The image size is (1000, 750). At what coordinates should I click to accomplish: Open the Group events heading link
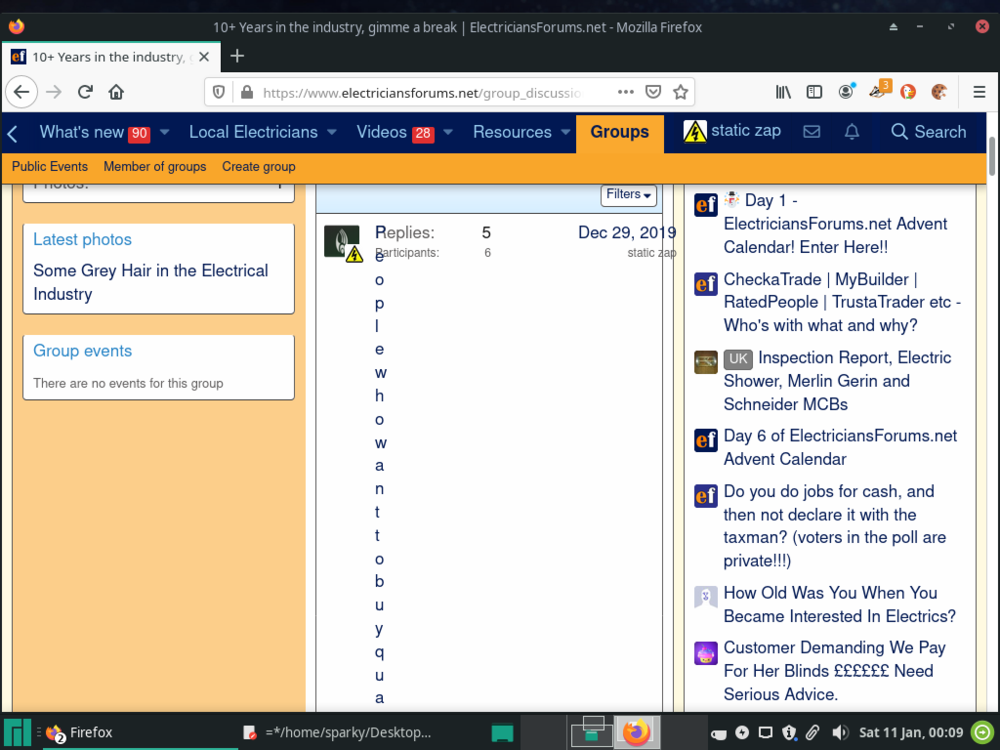click(82, 351)
